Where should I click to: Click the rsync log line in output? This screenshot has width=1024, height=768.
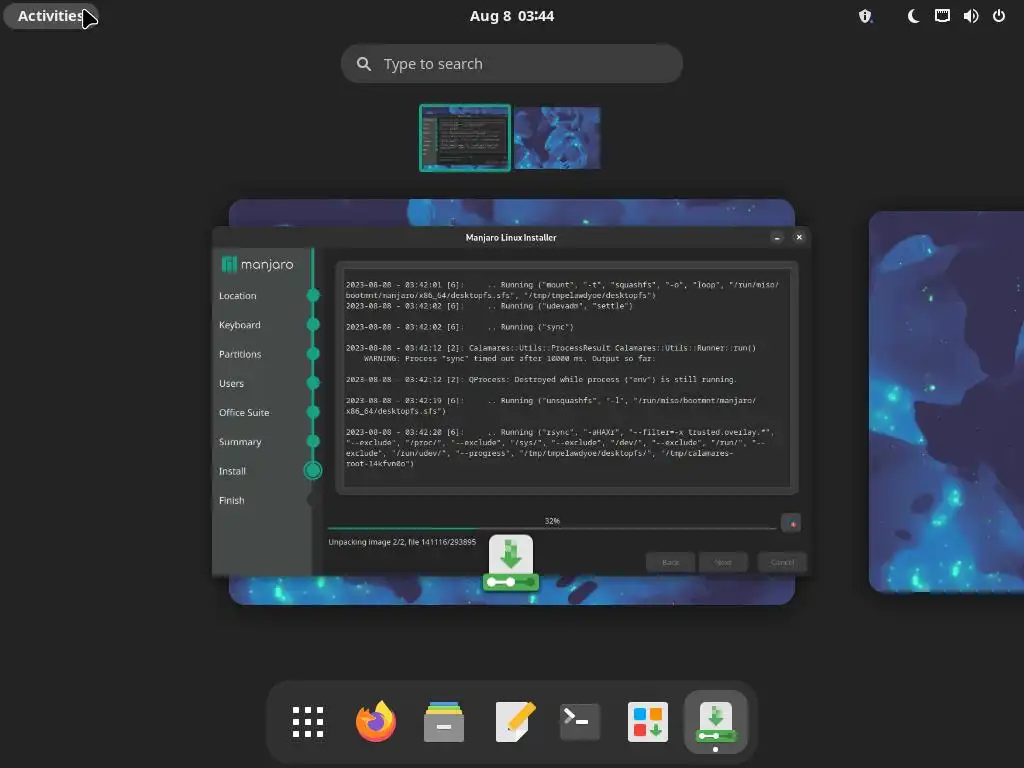(561, 448)
